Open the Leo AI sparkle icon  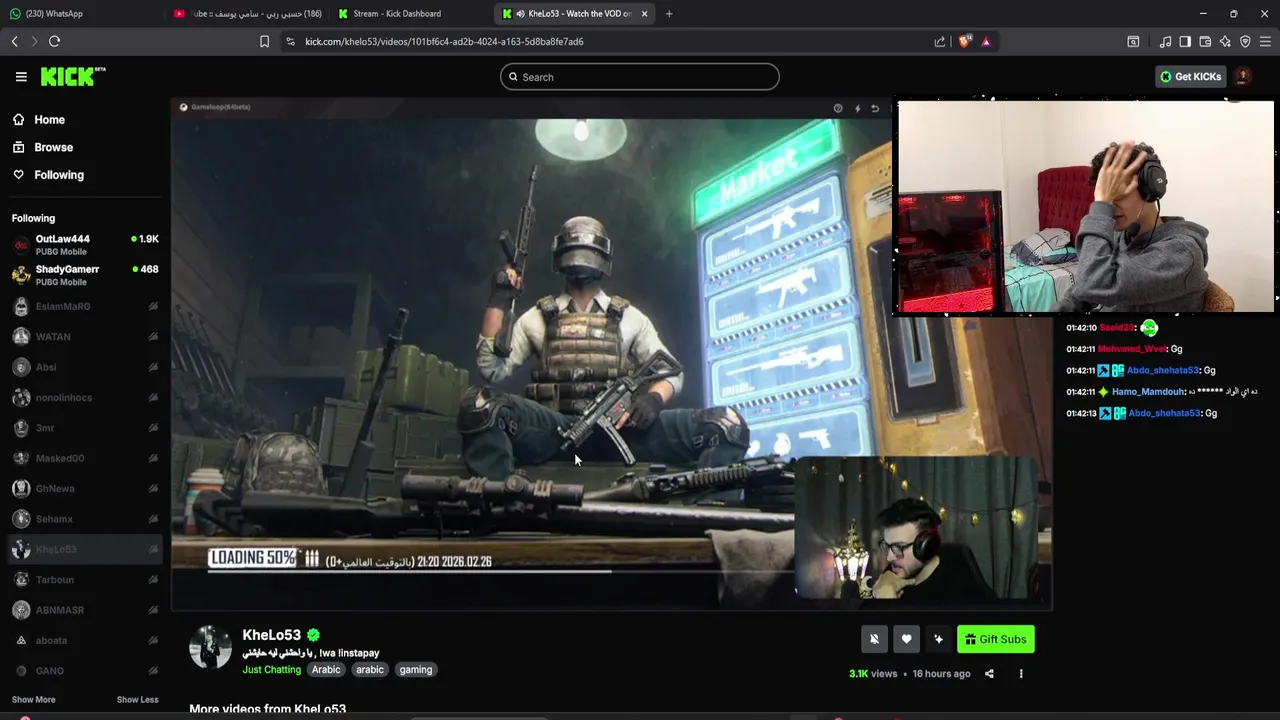tap(1225, 41)
